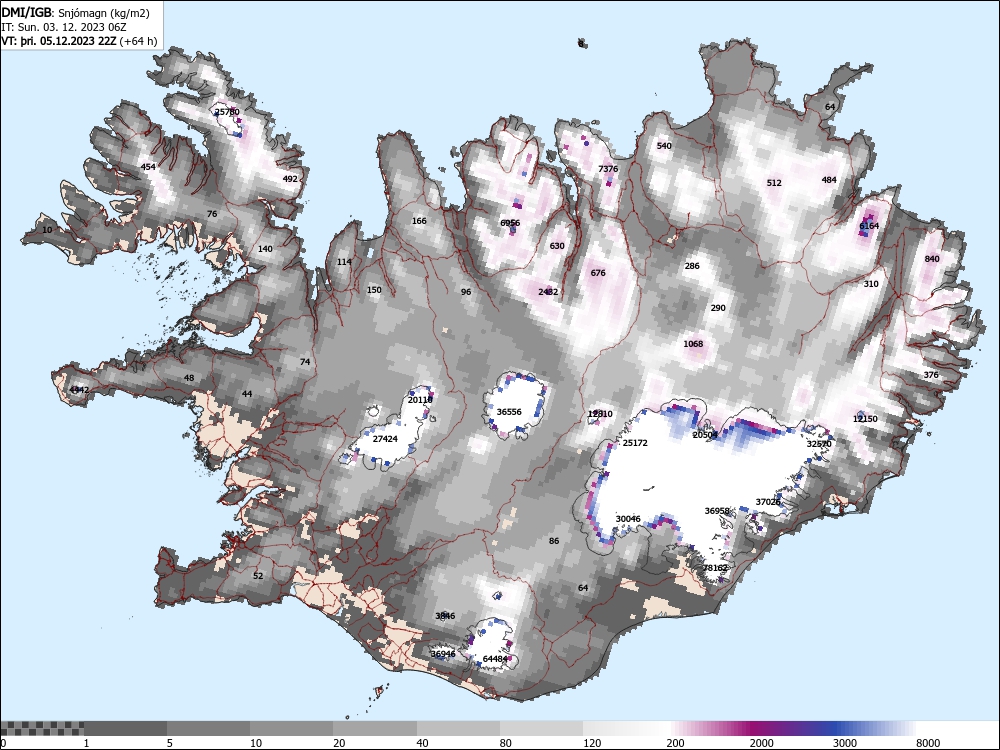Click the map value 310
Image resolution: width=1000 pixels, height=750 pixels.
[x=871, y=284]
